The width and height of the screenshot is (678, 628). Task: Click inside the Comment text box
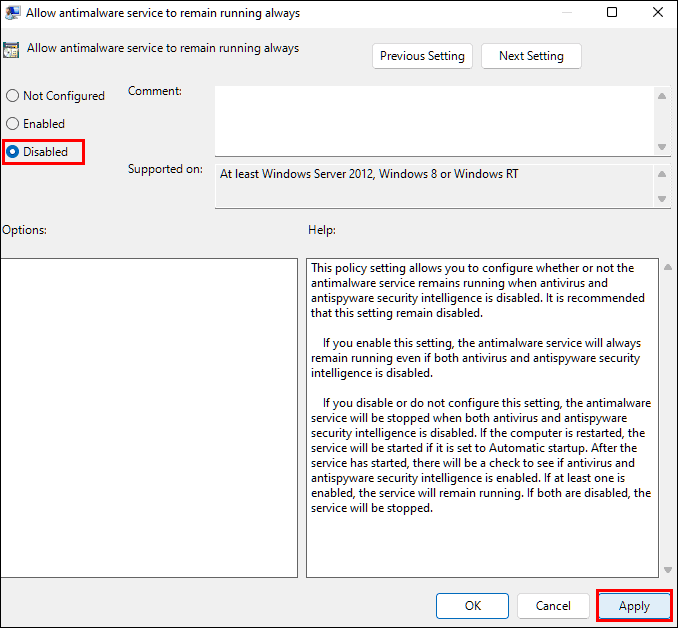[x=434, y=121]
